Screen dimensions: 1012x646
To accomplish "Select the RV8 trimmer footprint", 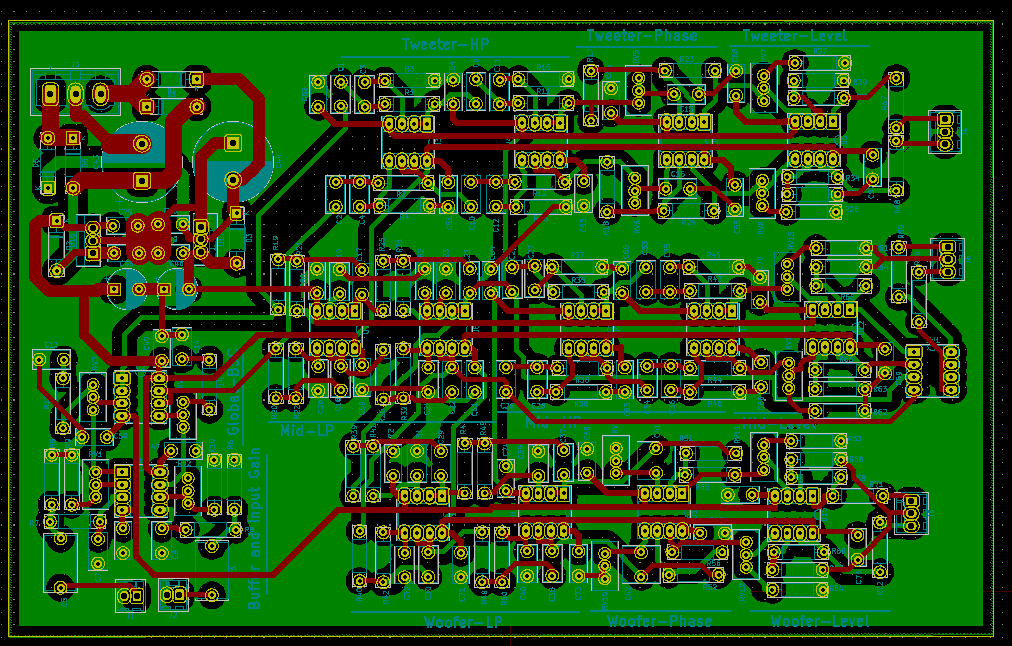I will click(762, 192).
